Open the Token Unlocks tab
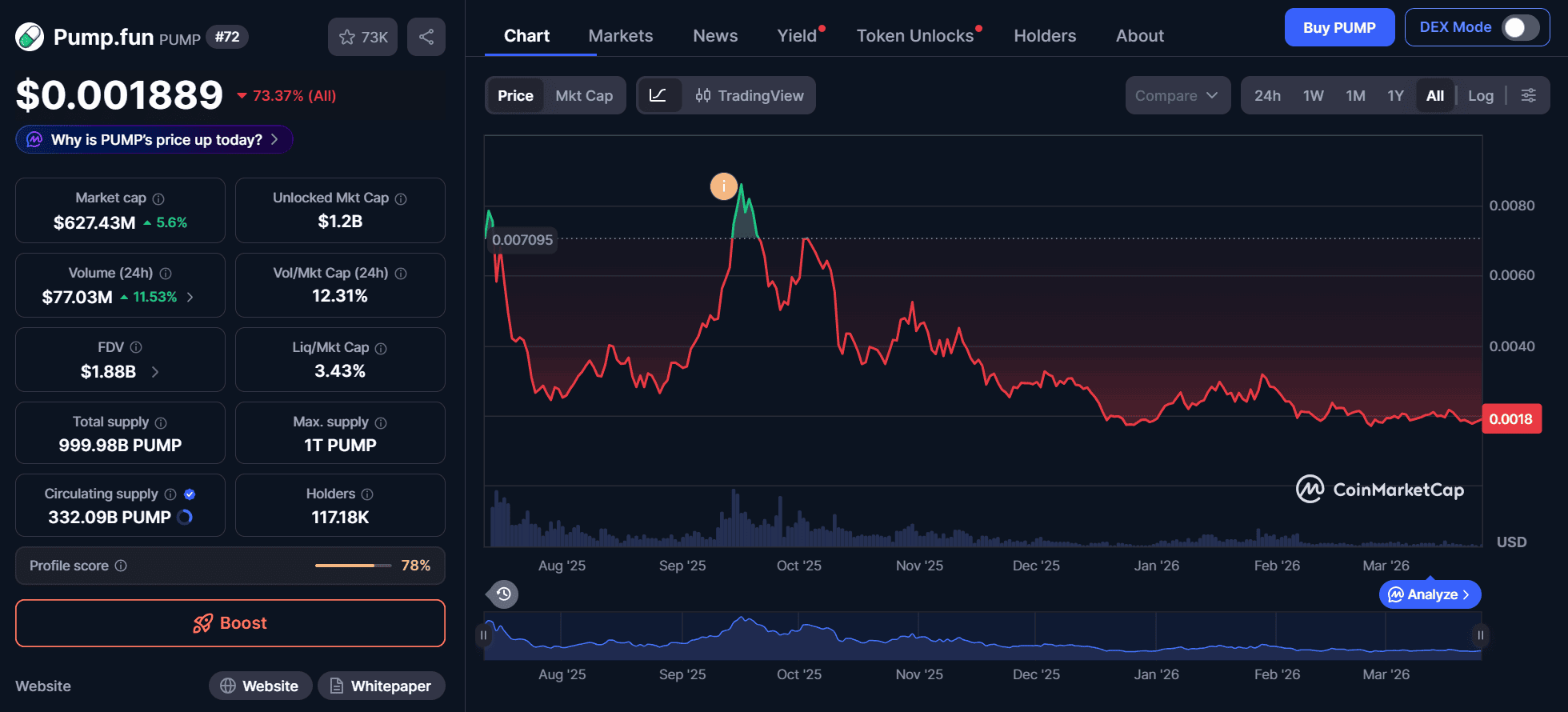The height and width of the screenshot is (712, 1568). pos(914,36)
